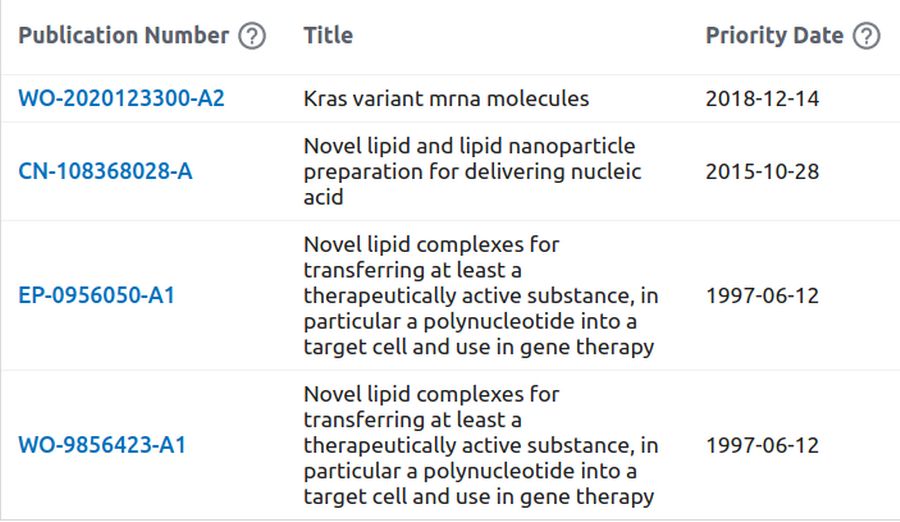Screen dimensions: 900x522
Task: Open patent CN-108368028-A link
Action: [x=105, y=171]
